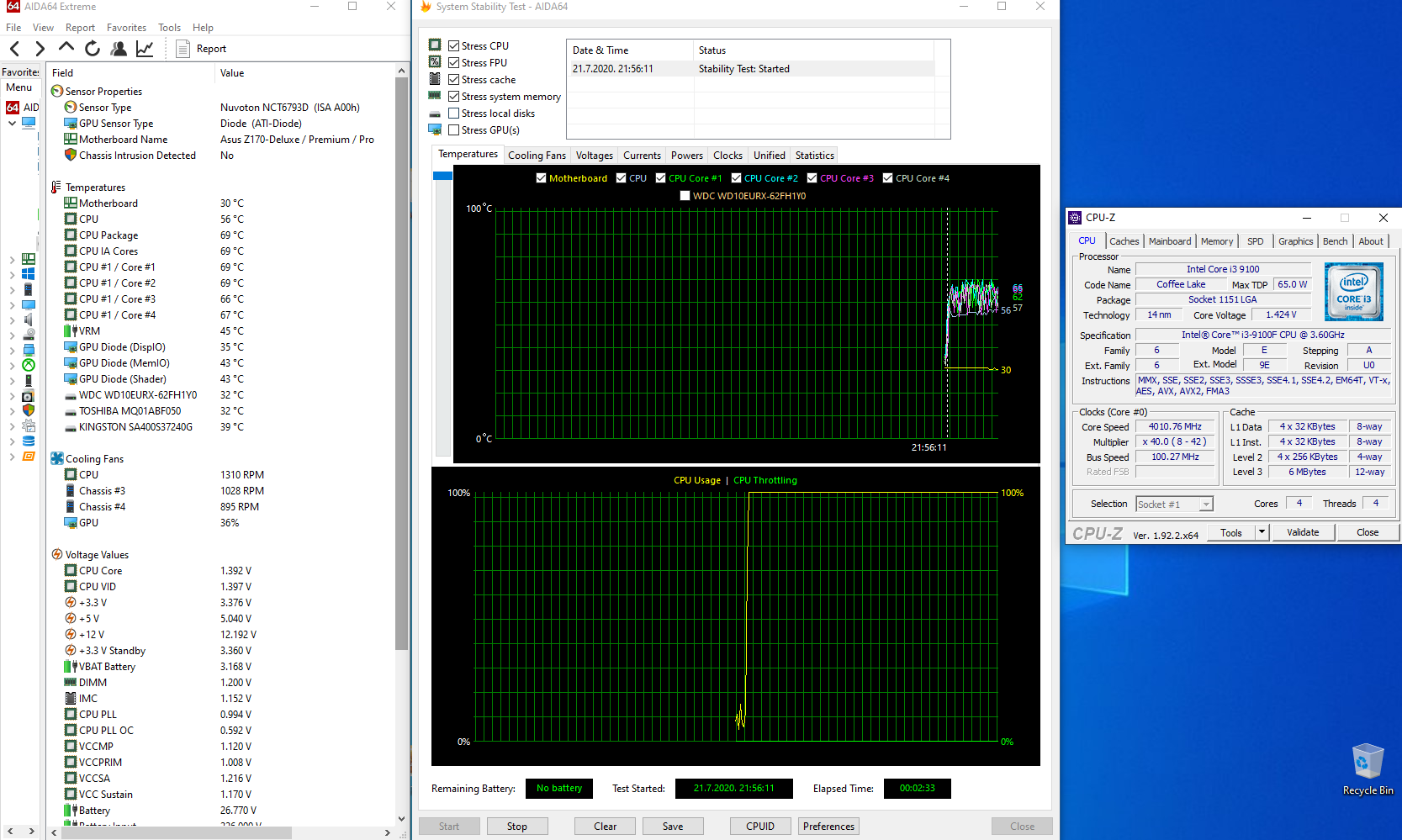Uncheck Stress FPU checkbox
Viewport: 1402px width, 840px height.
click(454, 63)
